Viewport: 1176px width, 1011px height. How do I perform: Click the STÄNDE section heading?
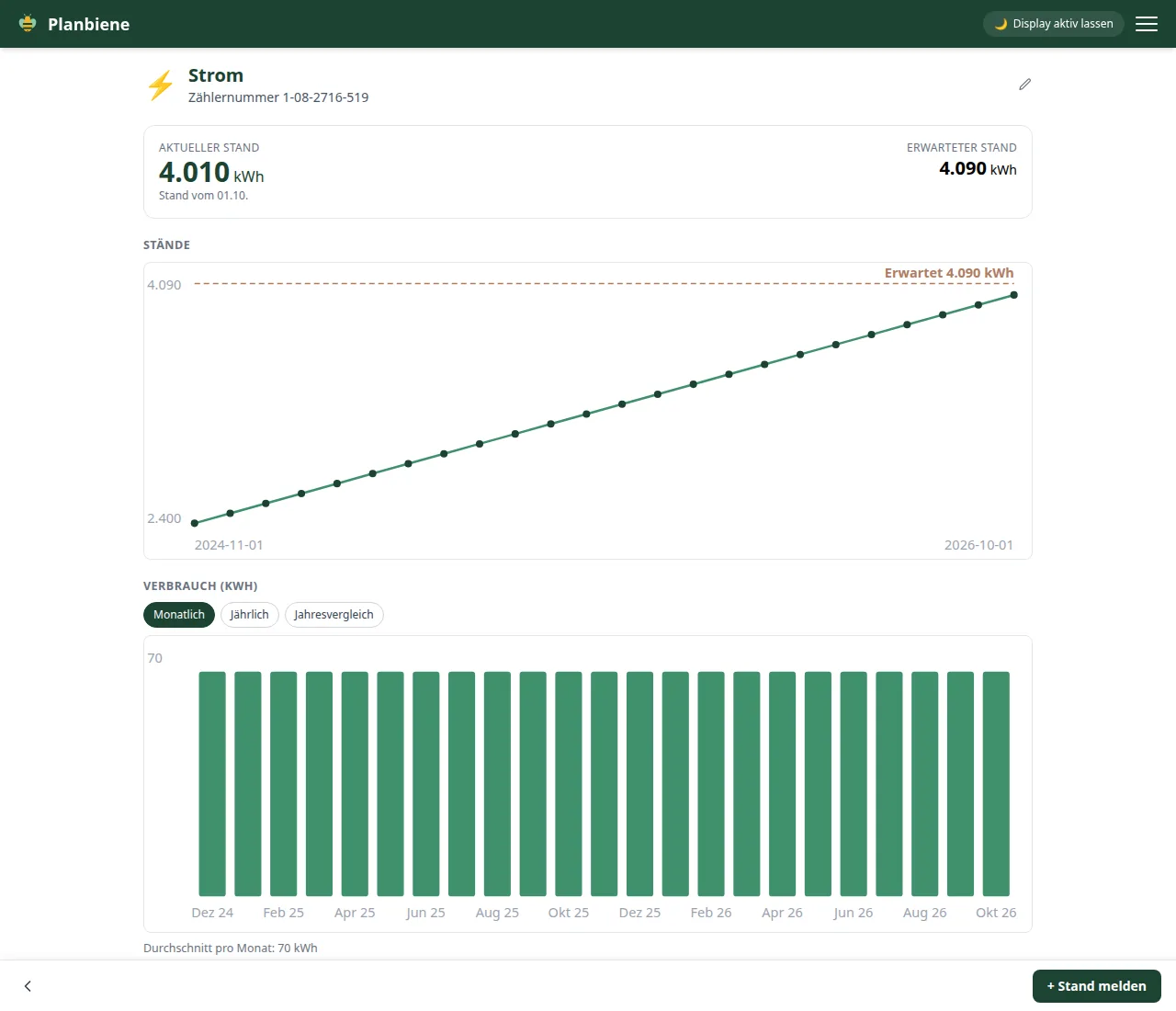167,245
